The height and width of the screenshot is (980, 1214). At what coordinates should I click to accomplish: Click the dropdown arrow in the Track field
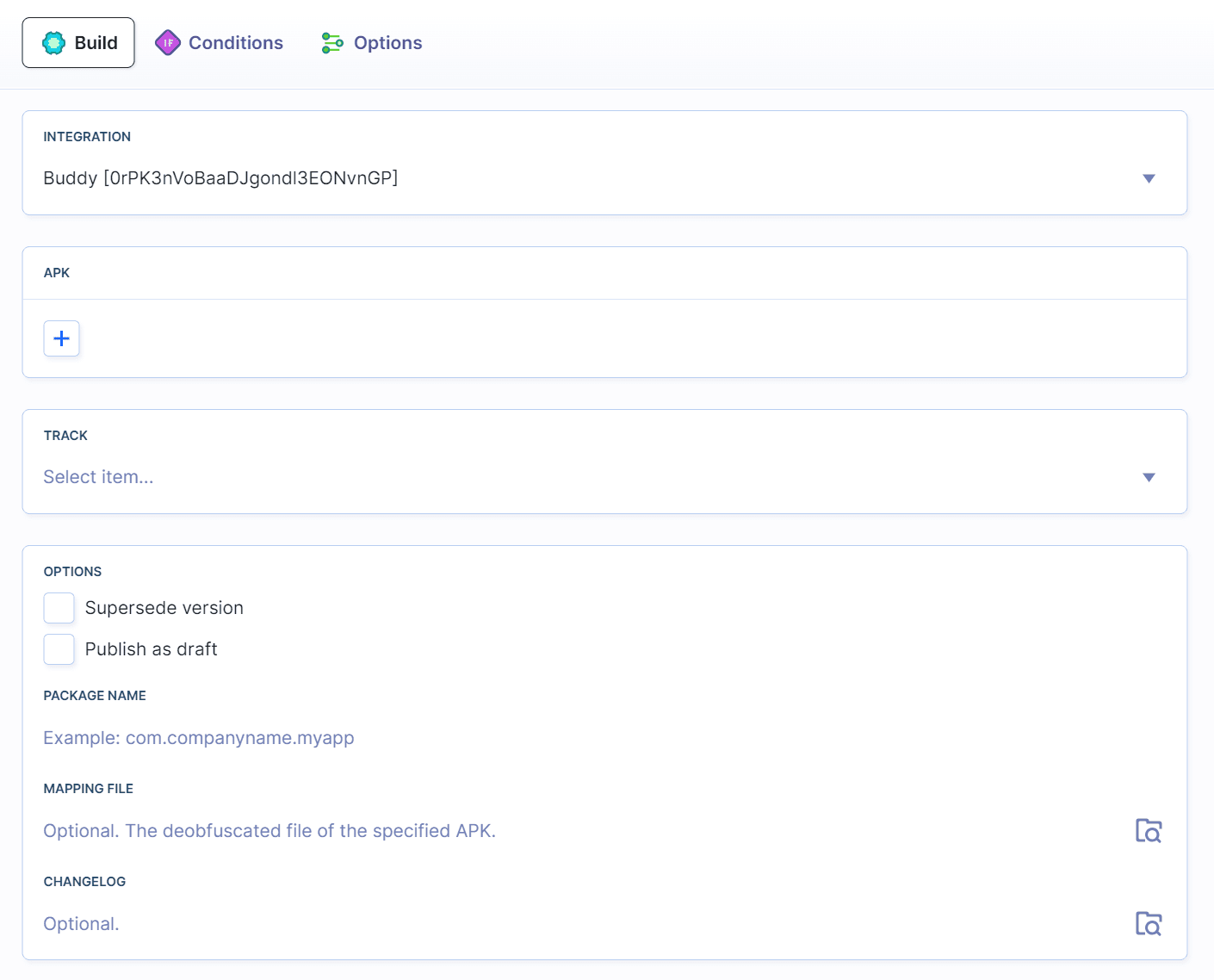point(1149,476)
